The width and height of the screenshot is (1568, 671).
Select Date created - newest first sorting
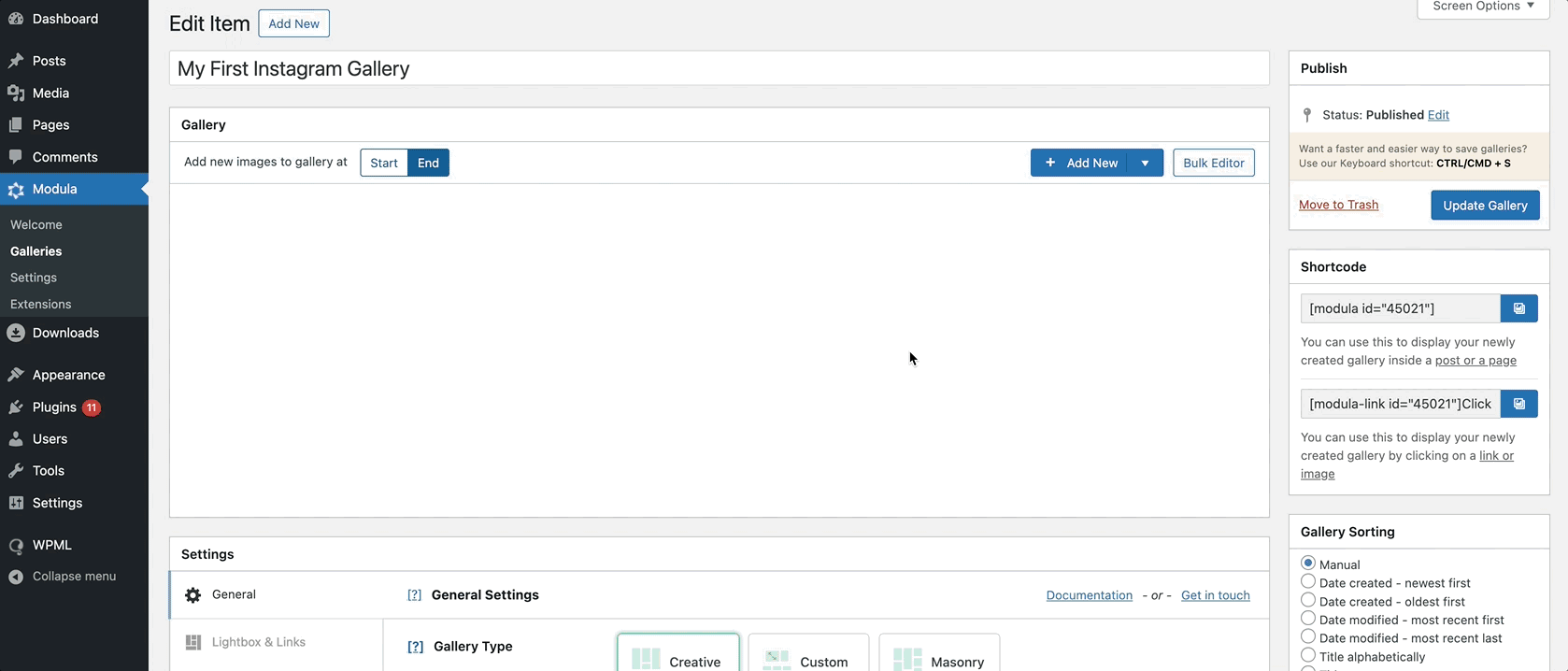click(1308, 582)
